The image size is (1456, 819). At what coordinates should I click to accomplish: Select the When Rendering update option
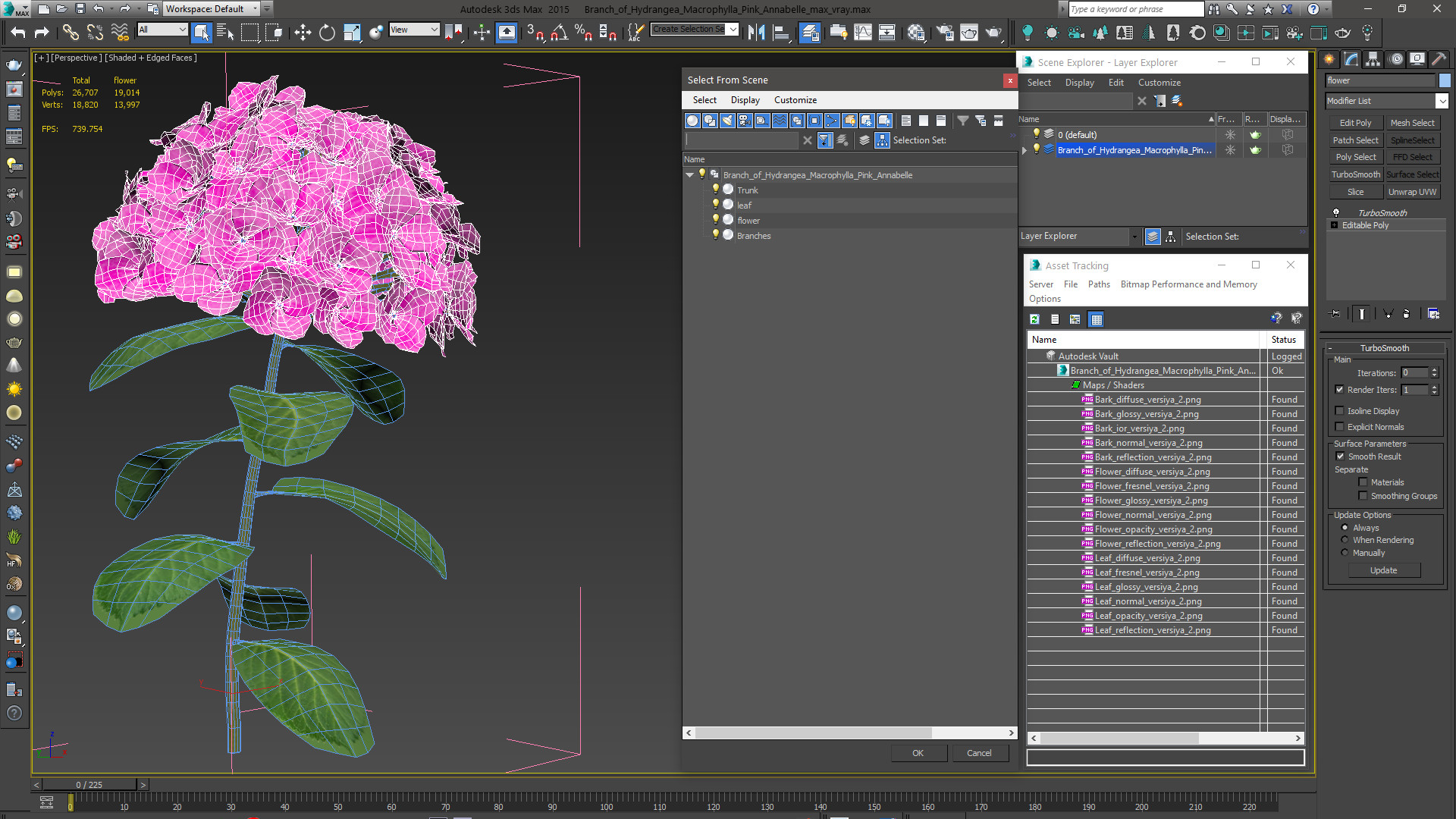pyautogui.click(x=1345, y=540)
